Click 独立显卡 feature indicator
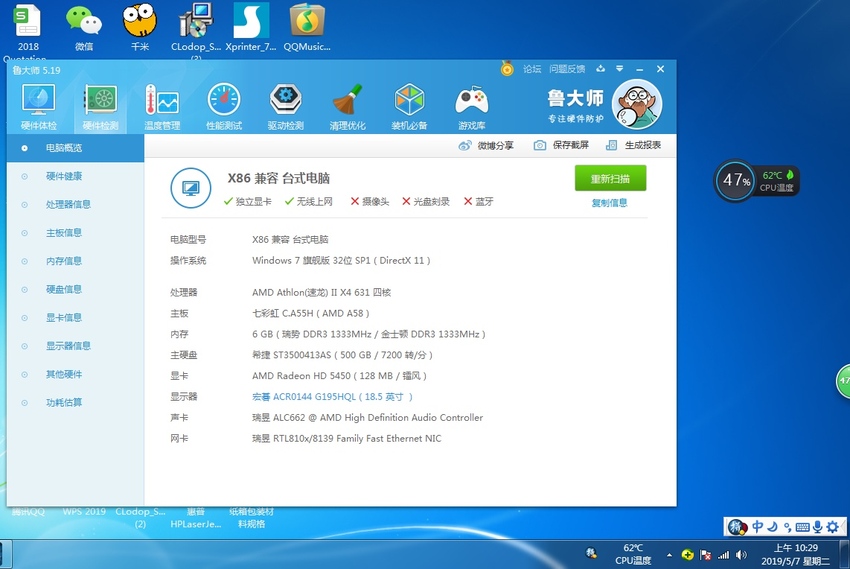Image resolution: width=850 pixels, height=569 pixels. (x=247, y=202)
